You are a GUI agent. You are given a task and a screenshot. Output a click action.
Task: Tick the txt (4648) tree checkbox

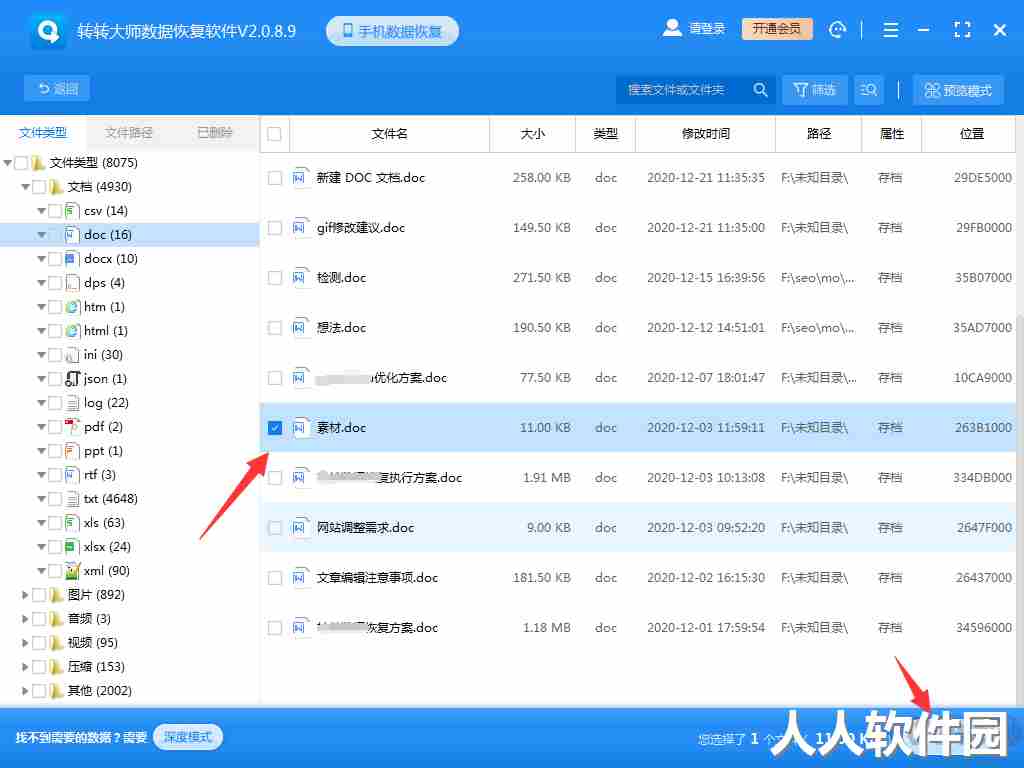coord(55,499)
